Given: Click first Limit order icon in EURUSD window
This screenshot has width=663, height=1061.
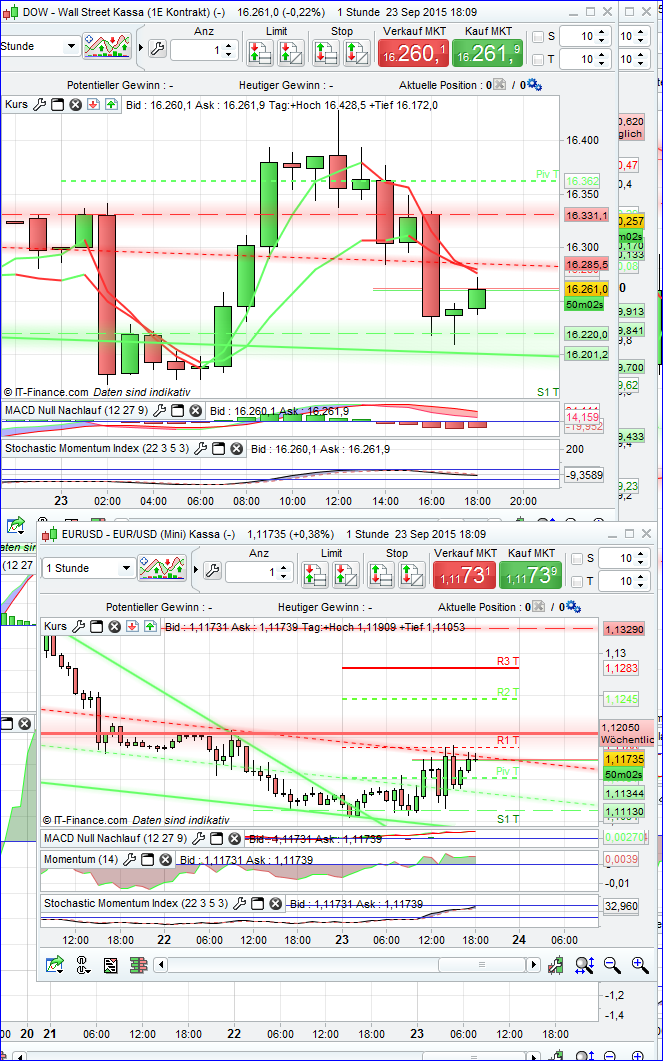Looking at the screenshot, I should [315, 574].
